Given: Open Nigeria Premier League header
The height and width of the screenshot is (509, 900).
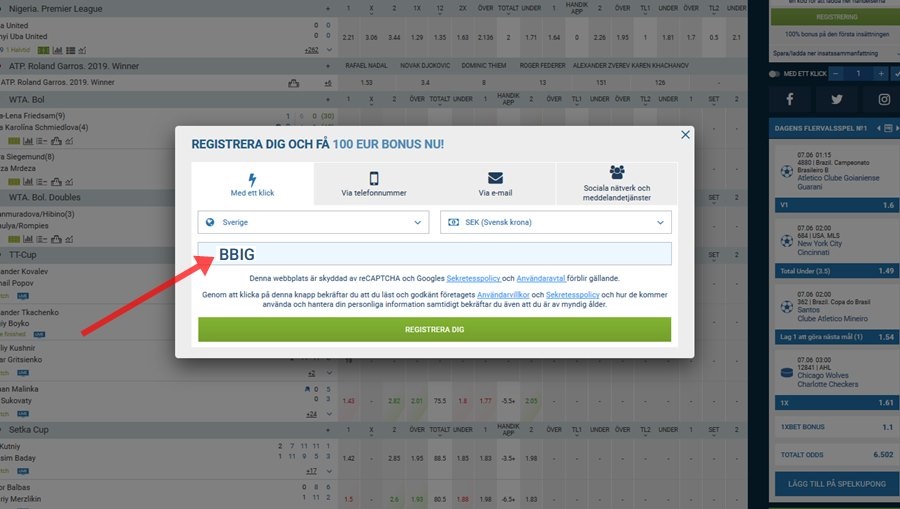Looking at the screenshot, I should point(56,9).
